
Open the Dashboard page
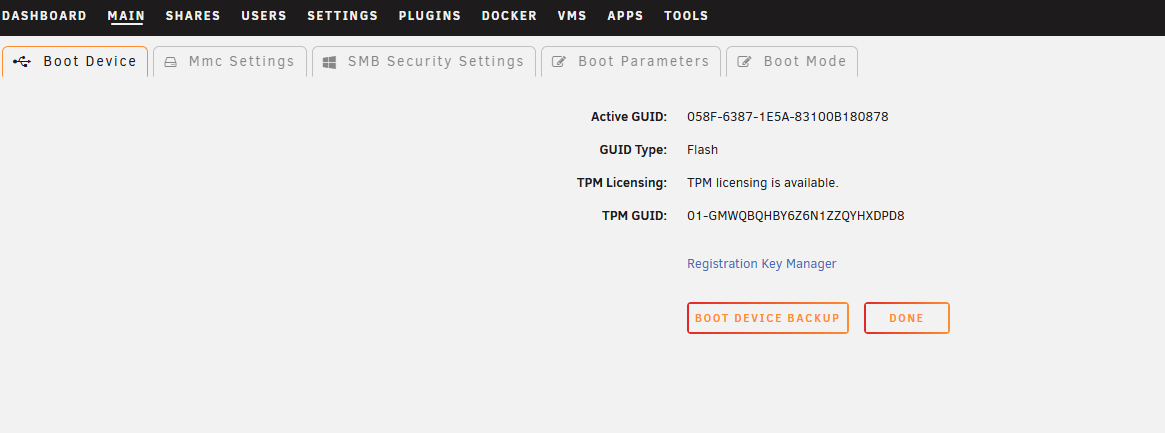click(x=45, y=16)
